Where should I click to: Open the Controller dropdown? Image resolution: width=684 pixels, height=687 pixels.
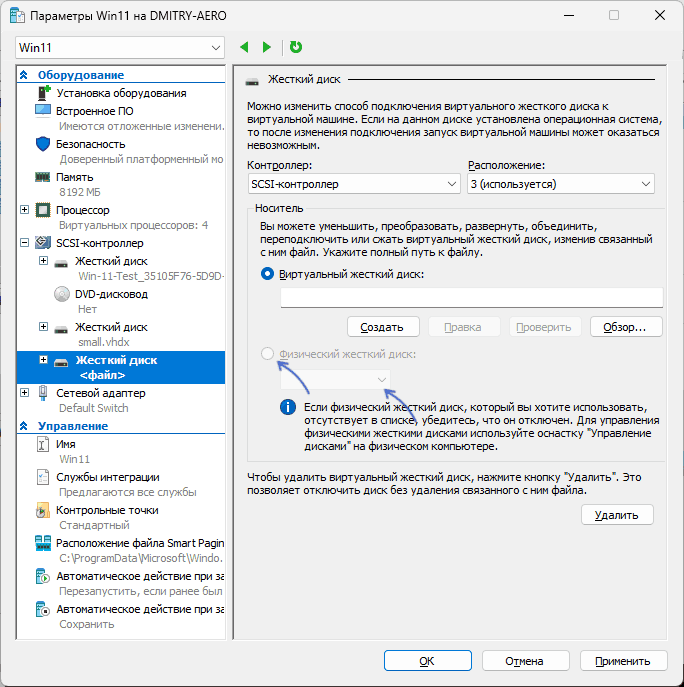click(x=354, y=184)
